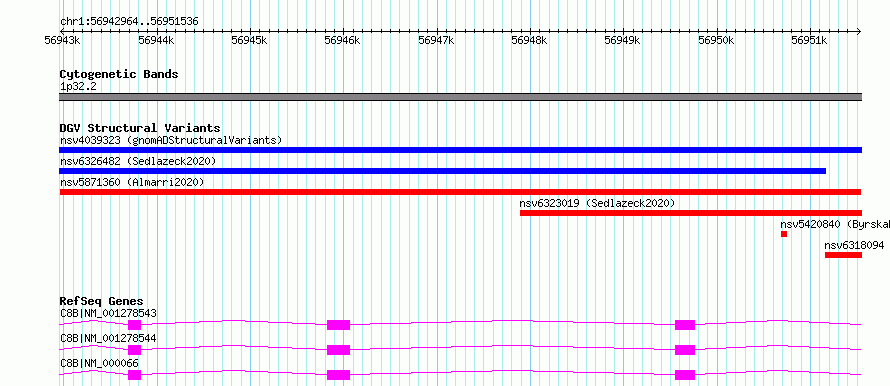Select the gray 1p32.2 cytoband bar
This screenshot has width=890, height=386.
click(x=460, y=97)
